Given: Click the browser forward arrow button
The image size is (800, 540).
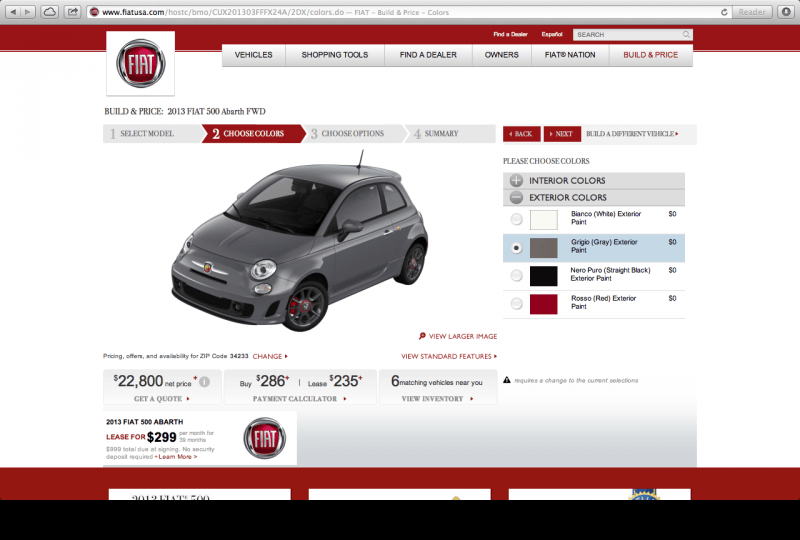Looking at the screenshot, I should [28, 12].
